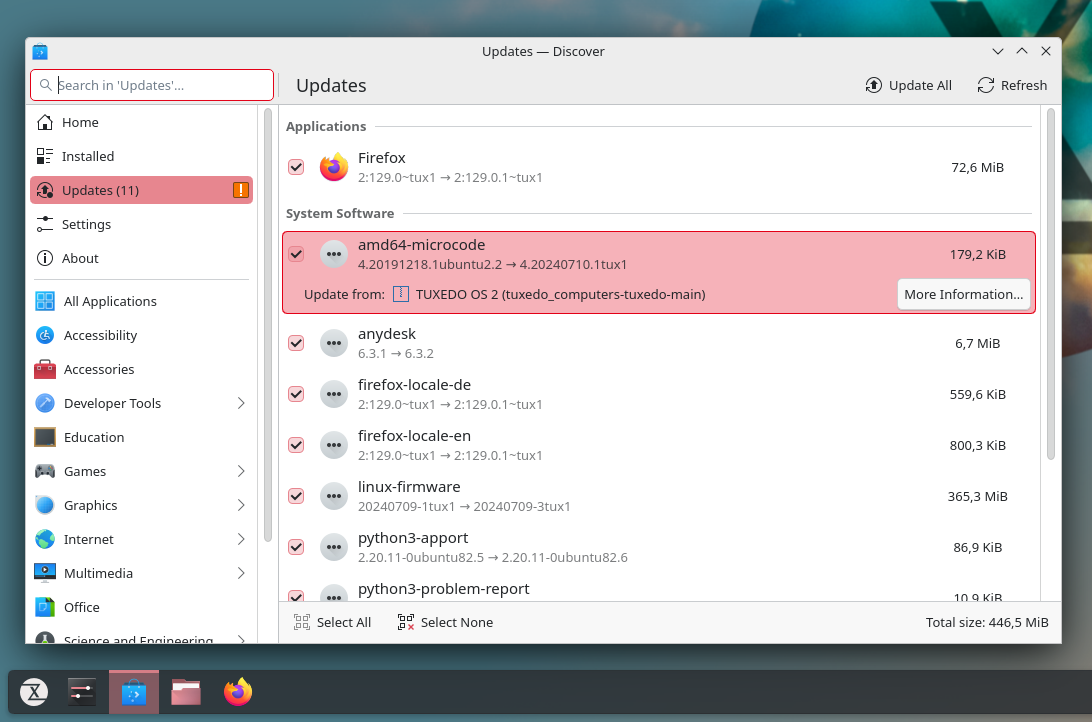Click the 365,3 MiB linux-firmware size
The height and width of the screenshot is (722, 1092).
[x=977, y=496]
